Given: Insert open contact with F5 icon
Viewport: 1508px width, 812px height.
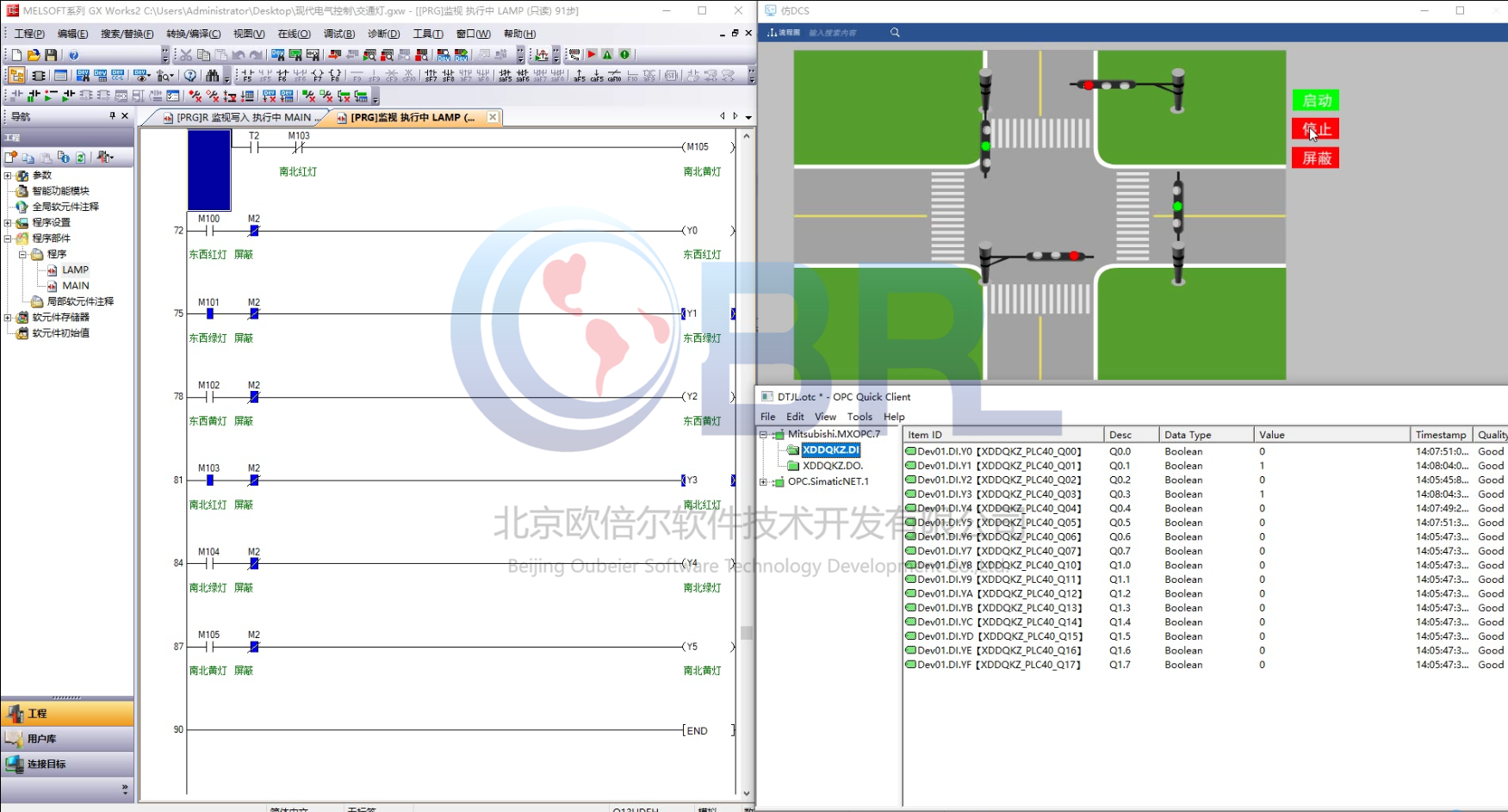Looking at the screenshot, I should tap(247, 76).
